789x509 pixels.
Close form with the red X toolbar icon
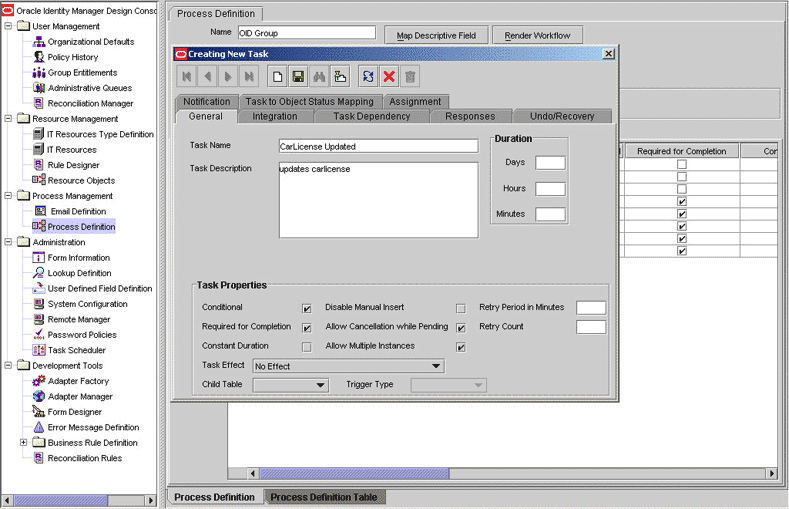389,77
